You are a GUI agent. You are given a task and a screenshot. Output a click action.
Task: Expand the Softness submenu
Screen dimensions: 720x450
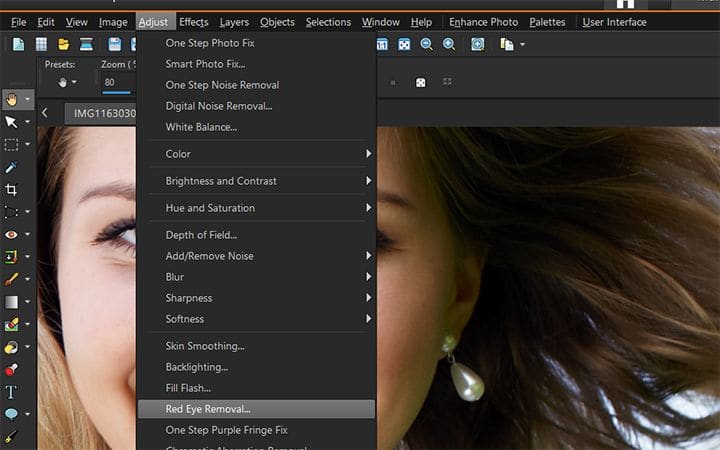[256, 319]
